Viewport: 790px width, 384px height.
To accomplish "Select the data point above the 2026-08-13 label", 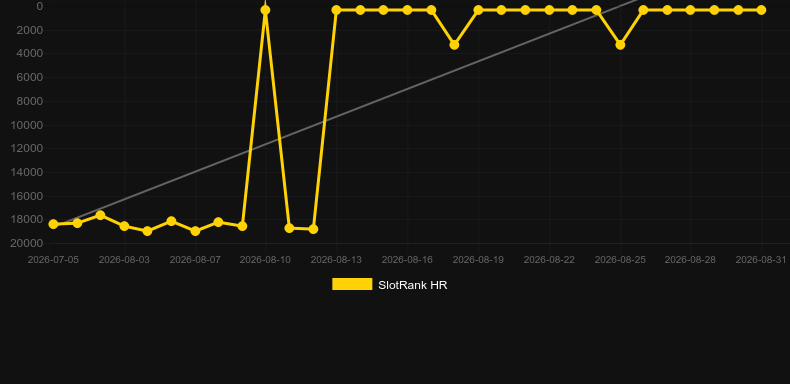I will pyautogui.click(x=337, y=10).
